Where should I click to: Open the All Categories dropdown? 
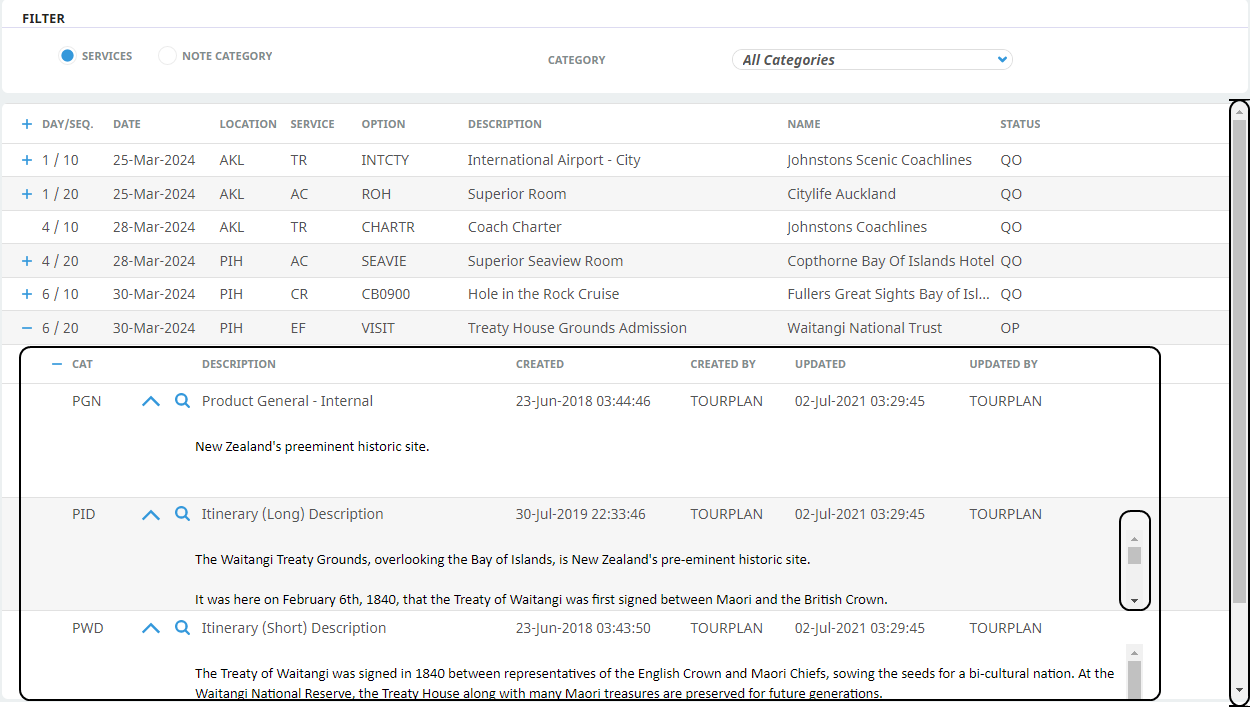[x=872, y=60]
